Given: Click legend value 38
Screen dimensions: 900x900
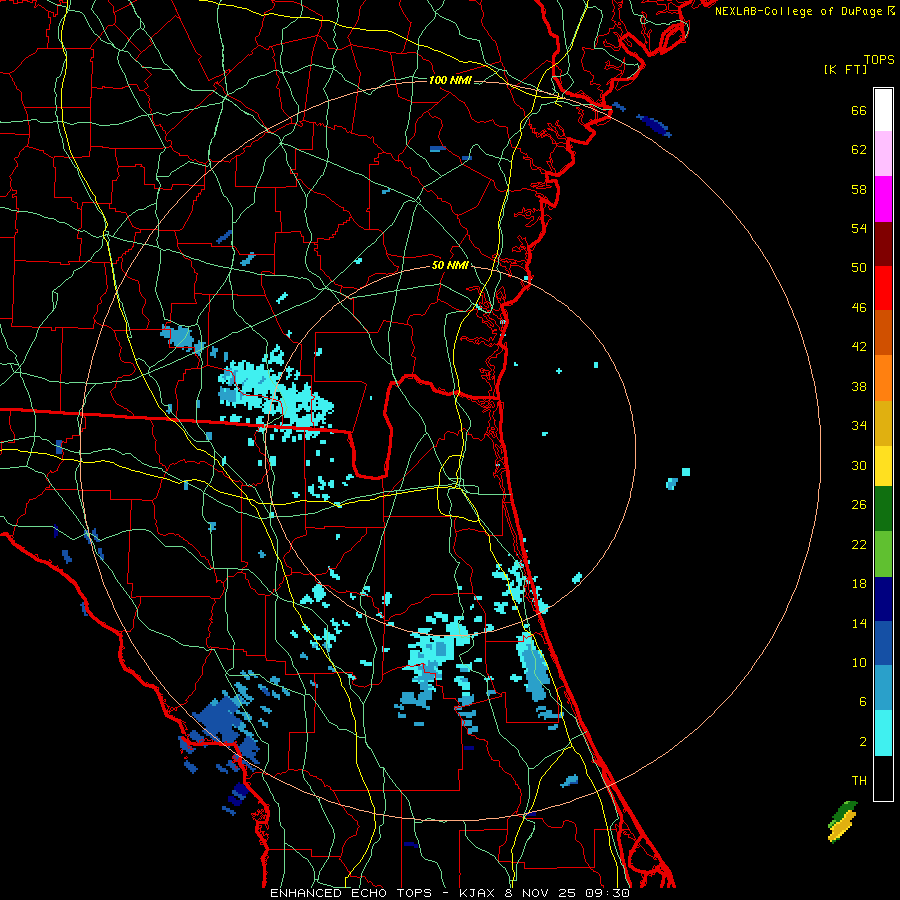Looking at the screenshot, I should coord(859,386).
